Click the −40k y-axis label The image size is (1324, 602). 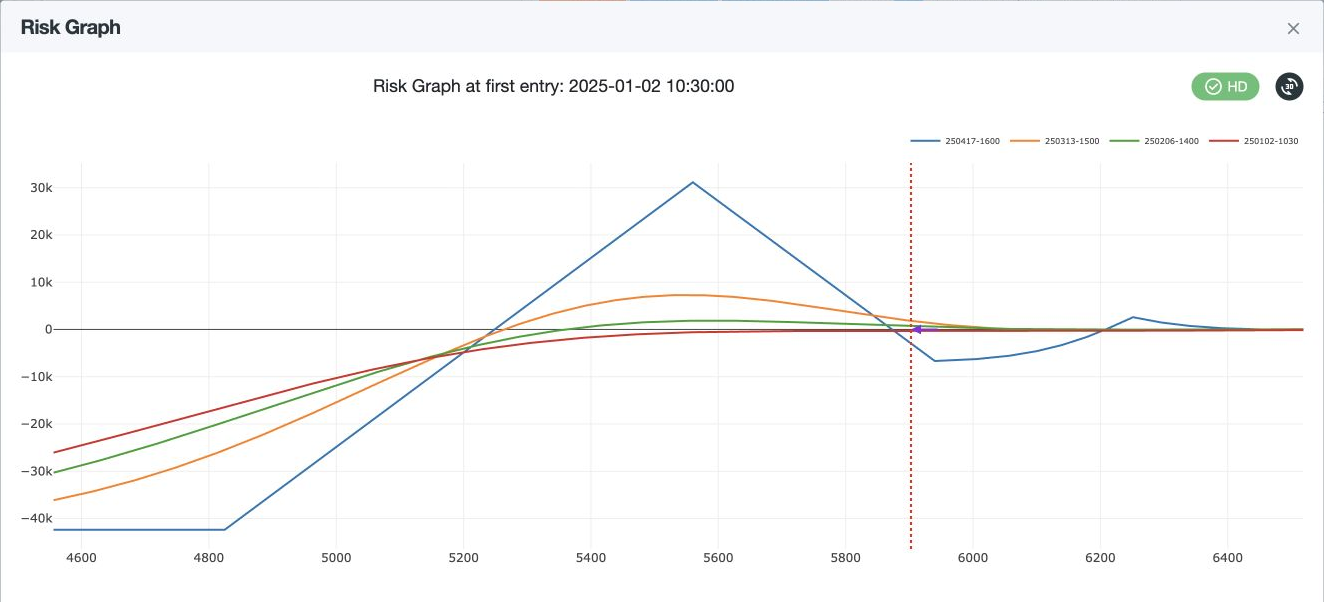(x=38, y=518)
